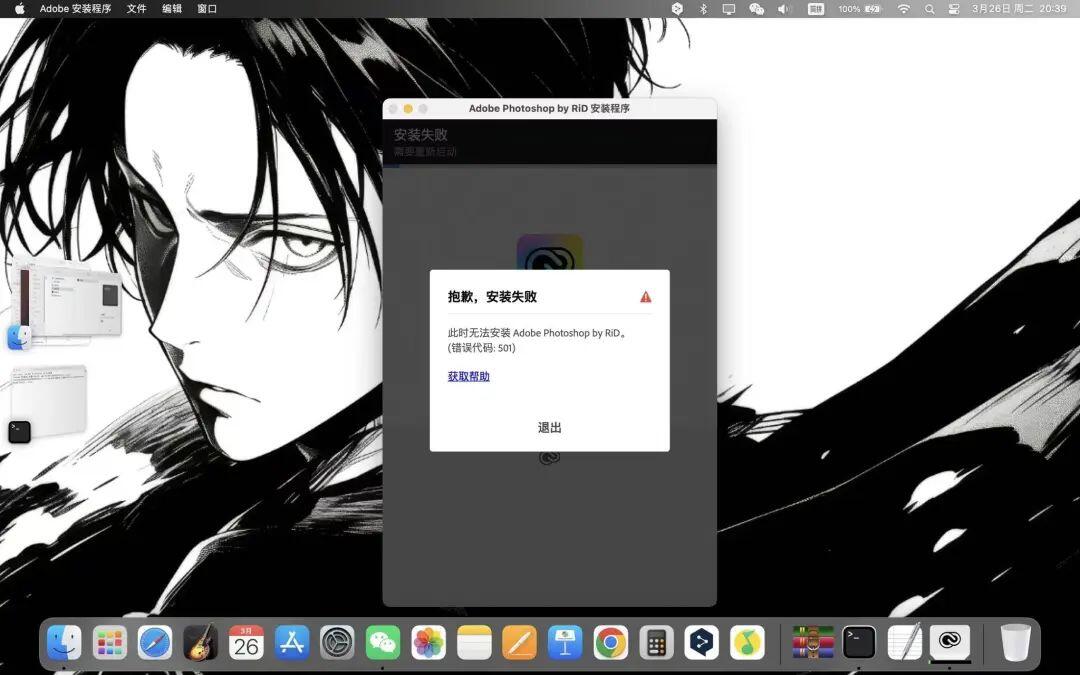The width and height of the screenshot is (1080, 675).
Task: Select the minimized Finder window thumbnail
Action: click(x=66, y=302)
